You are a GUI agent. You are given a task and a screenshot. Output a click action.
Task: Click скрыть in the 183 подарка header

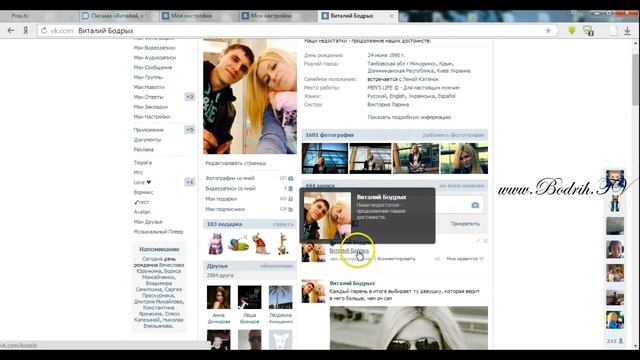coord(283,224)
